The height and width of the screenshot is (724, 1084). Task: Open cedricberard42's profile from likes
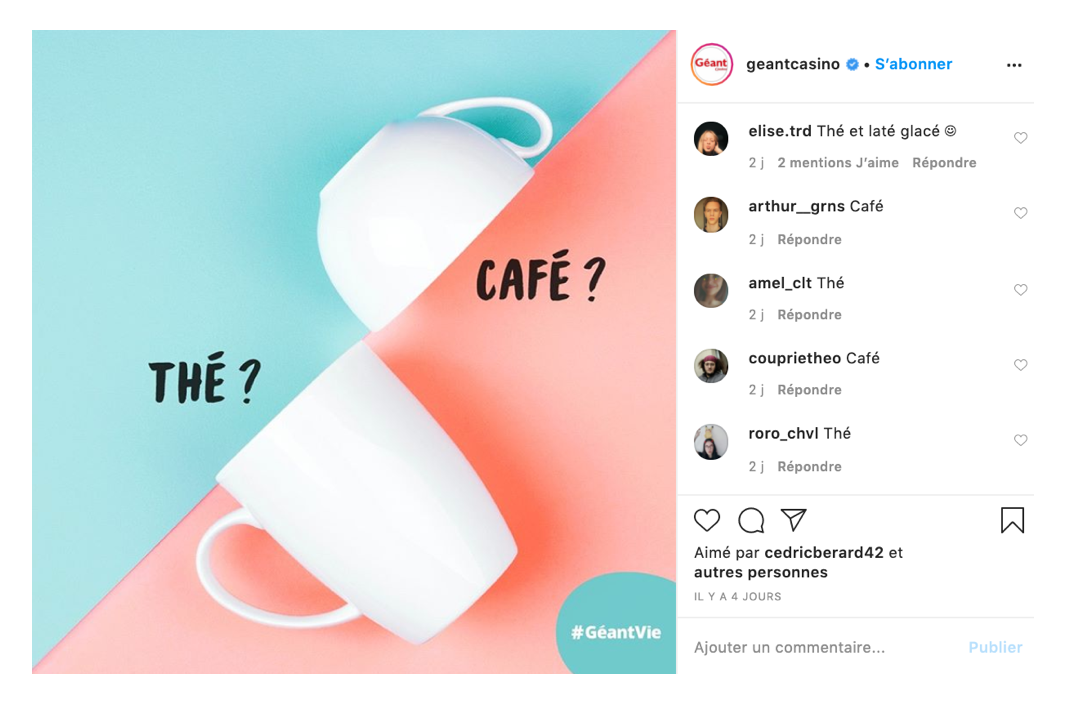click(x=824, y=553)
